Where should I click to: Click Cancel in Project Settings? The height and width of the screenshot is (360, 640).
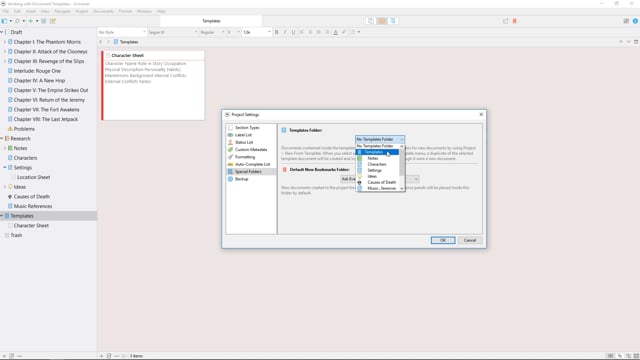coord(470,240)
